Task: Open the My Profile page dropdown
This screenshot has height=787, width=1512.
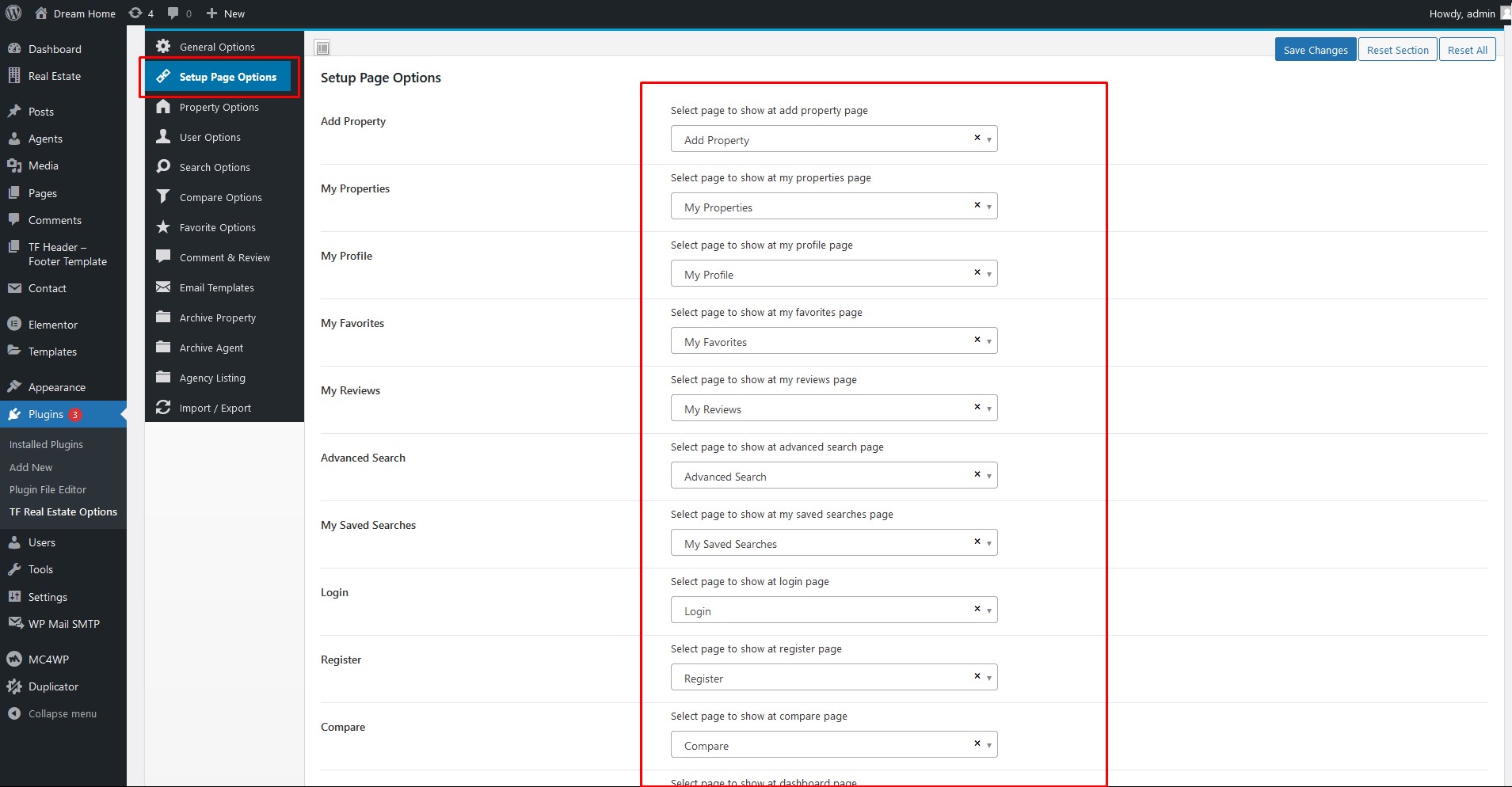Action: pos(834,274)
